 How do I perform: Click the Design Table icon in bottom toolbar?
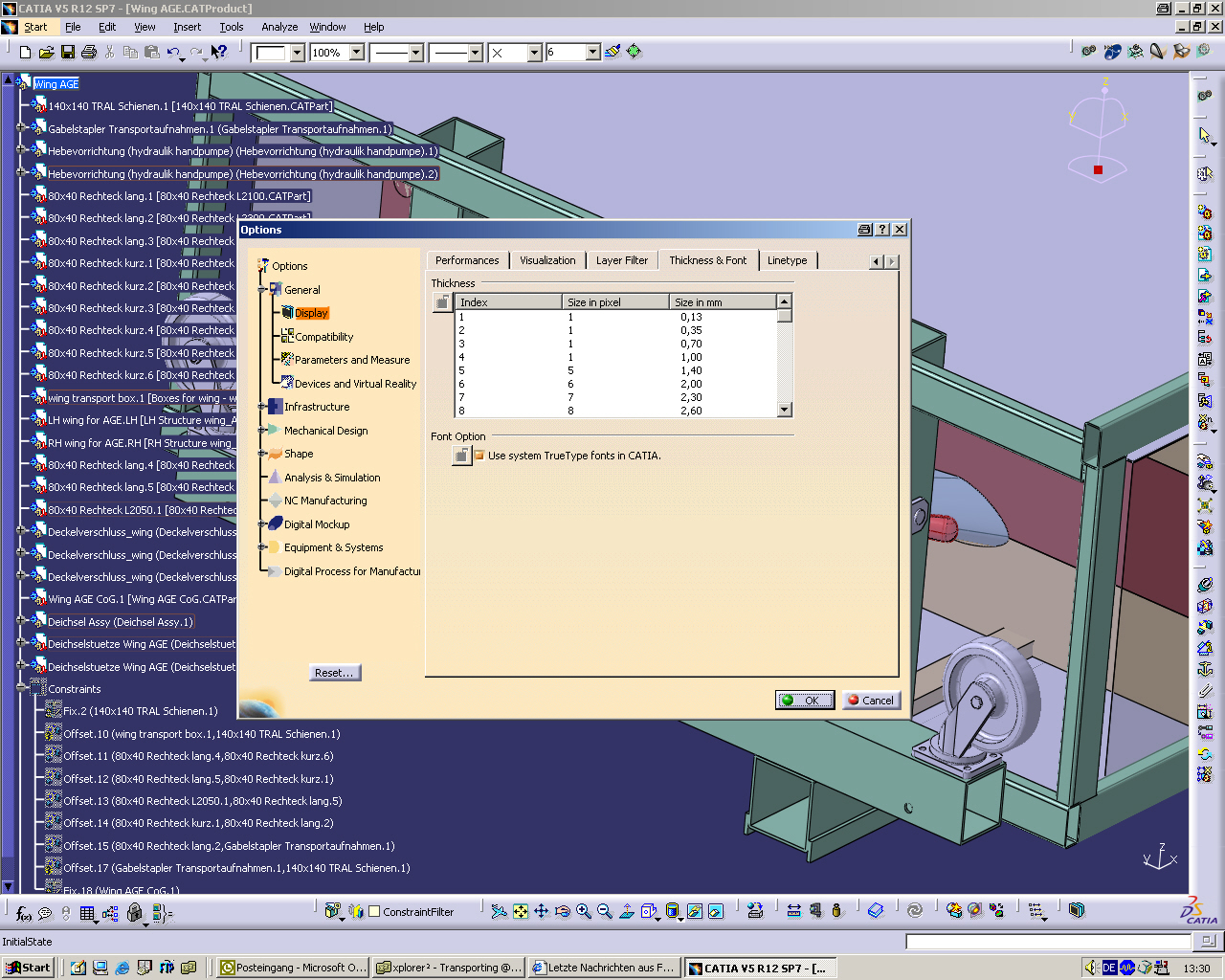coord(88,913)
